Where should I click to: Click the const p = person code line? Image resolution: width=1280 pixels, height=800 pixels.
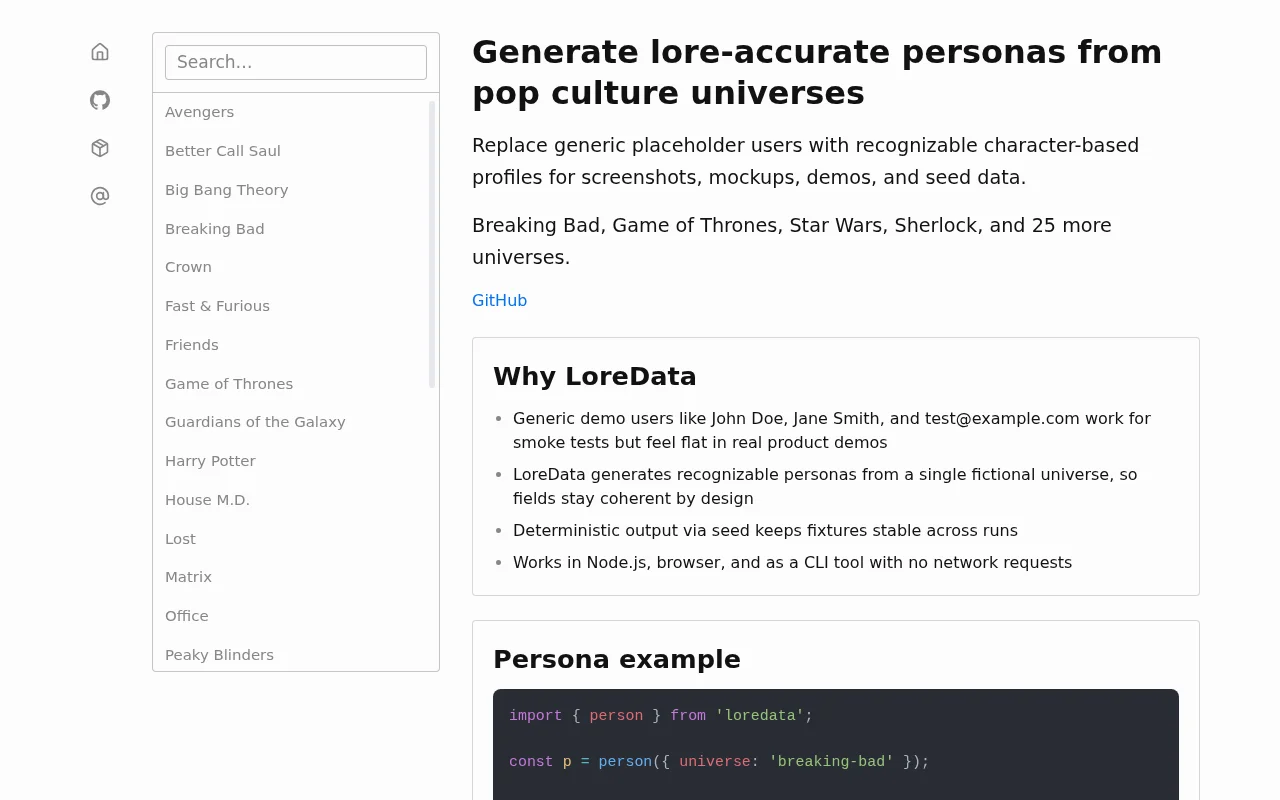[719, 762]
